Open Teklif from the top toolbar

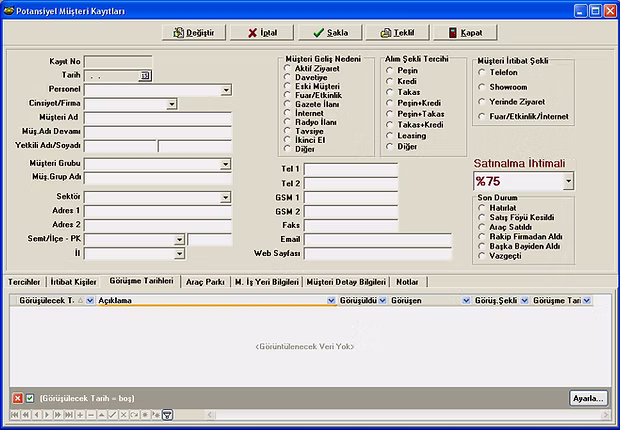tap(397, 33)
